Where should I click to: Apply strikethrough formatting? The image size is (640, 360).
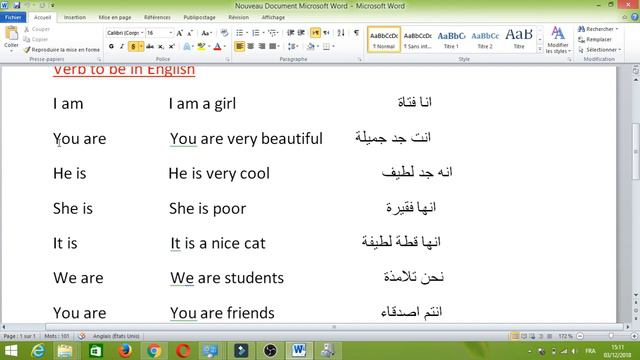tap(150, 47)
